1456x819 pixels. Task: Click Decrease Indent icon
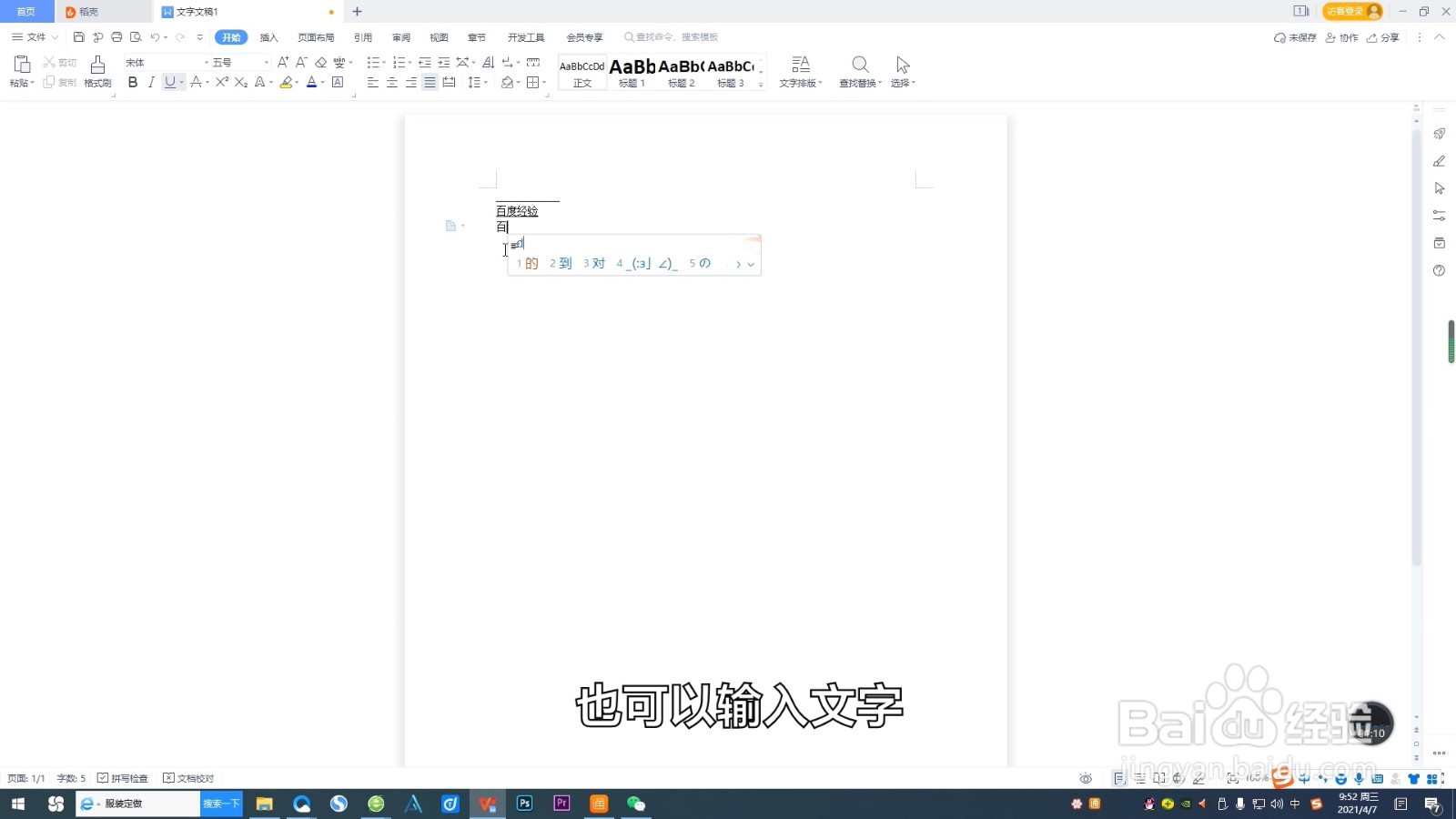coord(424,62)
